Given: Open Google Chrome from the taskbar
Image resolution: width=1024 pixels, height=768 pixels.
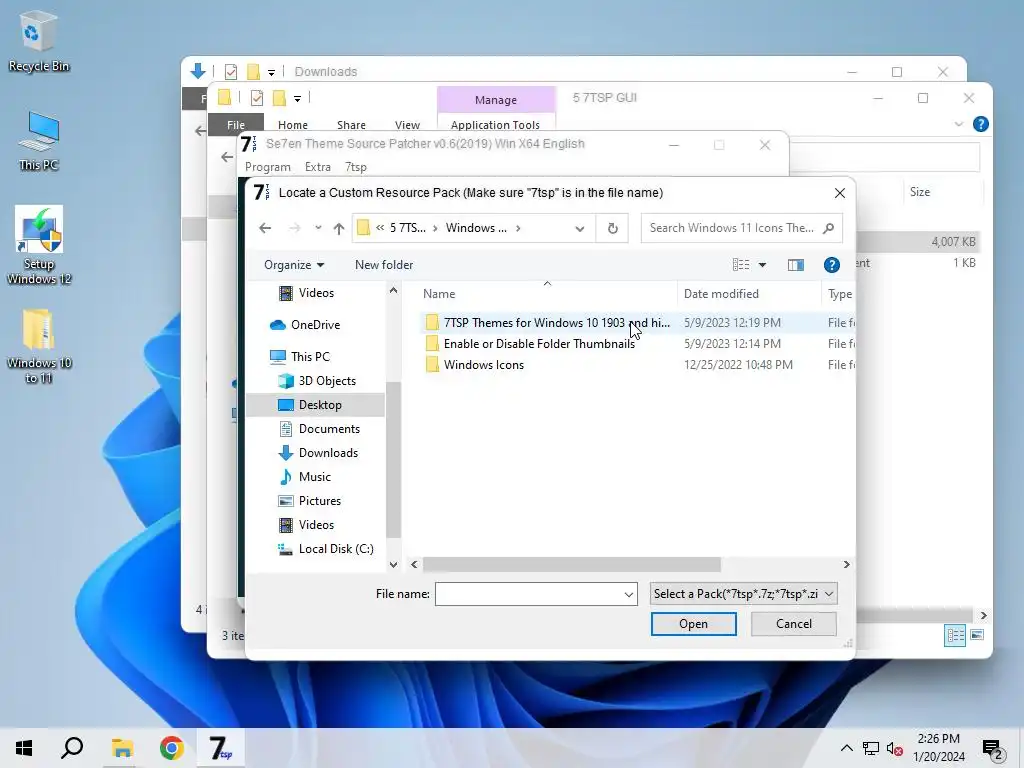Looking at the screenshot, I should [x=171, y=748].
